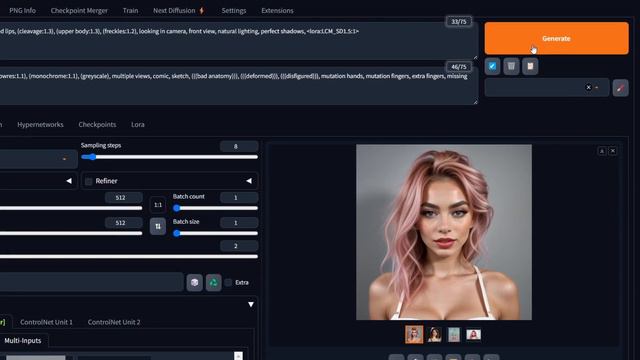The image size is (640, 360).
Task: Edit the Sampling steps value 8
Action: point(239,146)
